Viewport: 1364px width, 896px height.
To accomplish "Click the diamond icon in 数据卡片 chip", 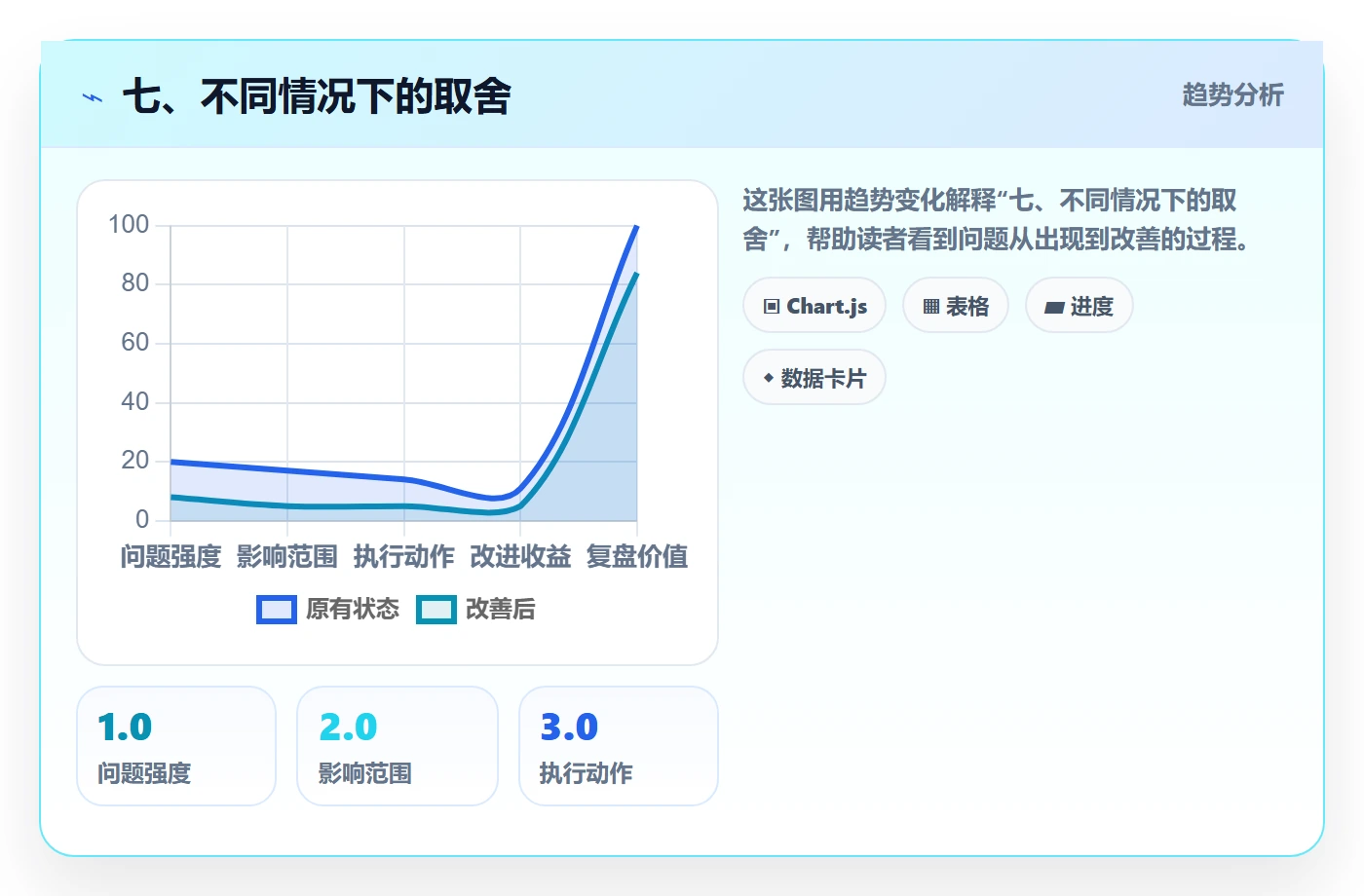I will click(769, 378).
